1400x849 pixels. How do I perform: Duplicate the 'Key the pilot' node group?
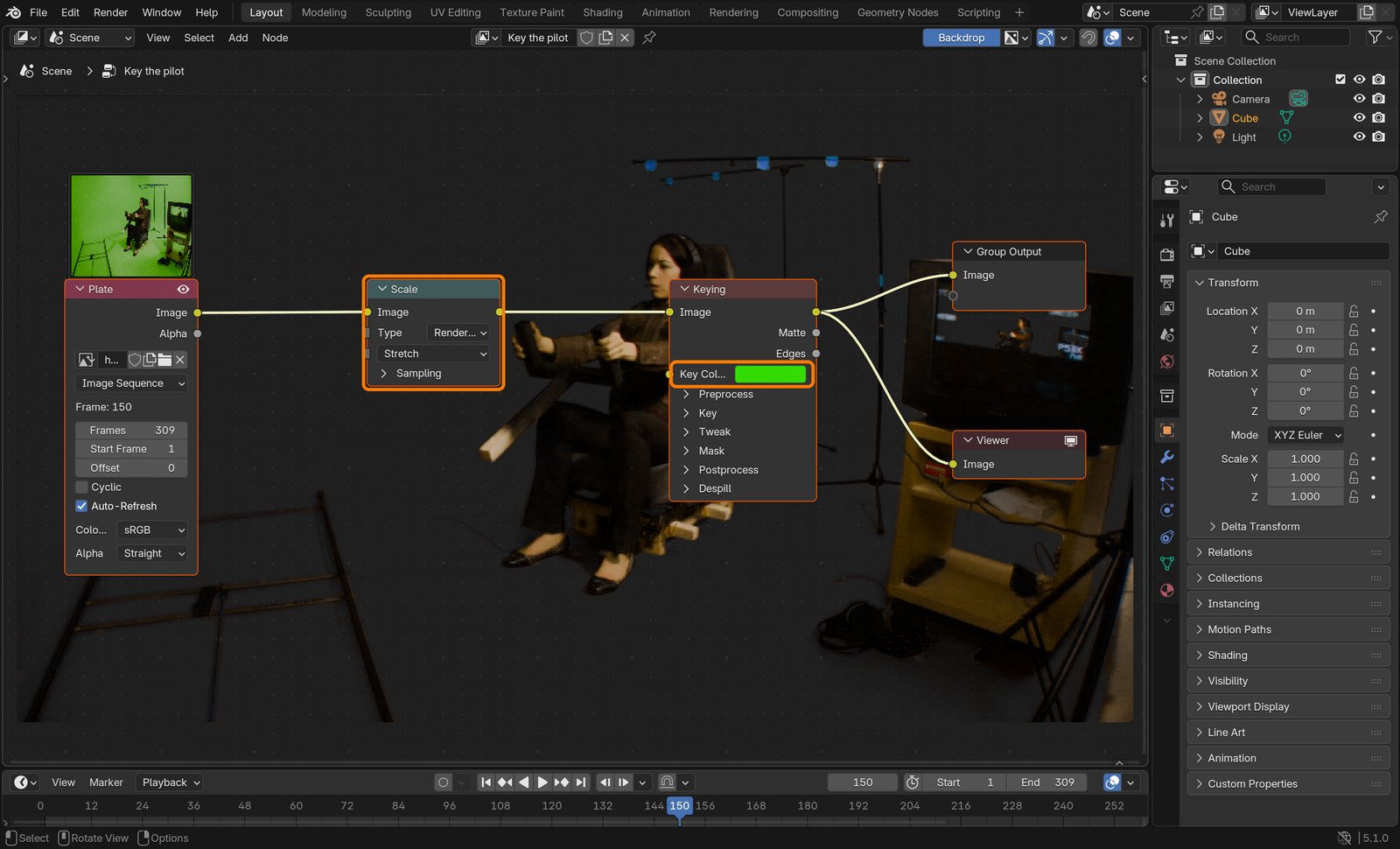605,38
